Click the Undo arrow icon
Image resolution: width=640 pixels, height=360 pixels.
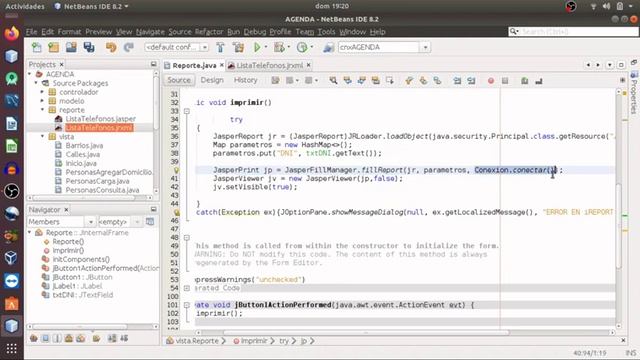111,47
